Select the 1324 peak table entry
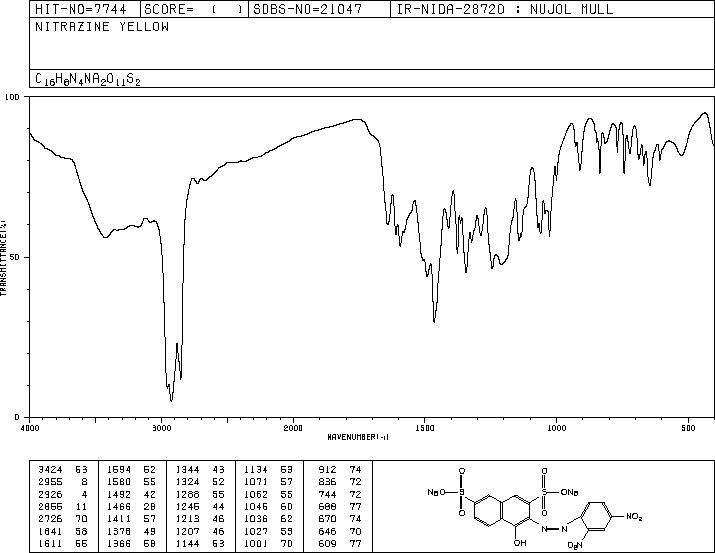Screen dimensions: 715x553 [x=200, y=482]
